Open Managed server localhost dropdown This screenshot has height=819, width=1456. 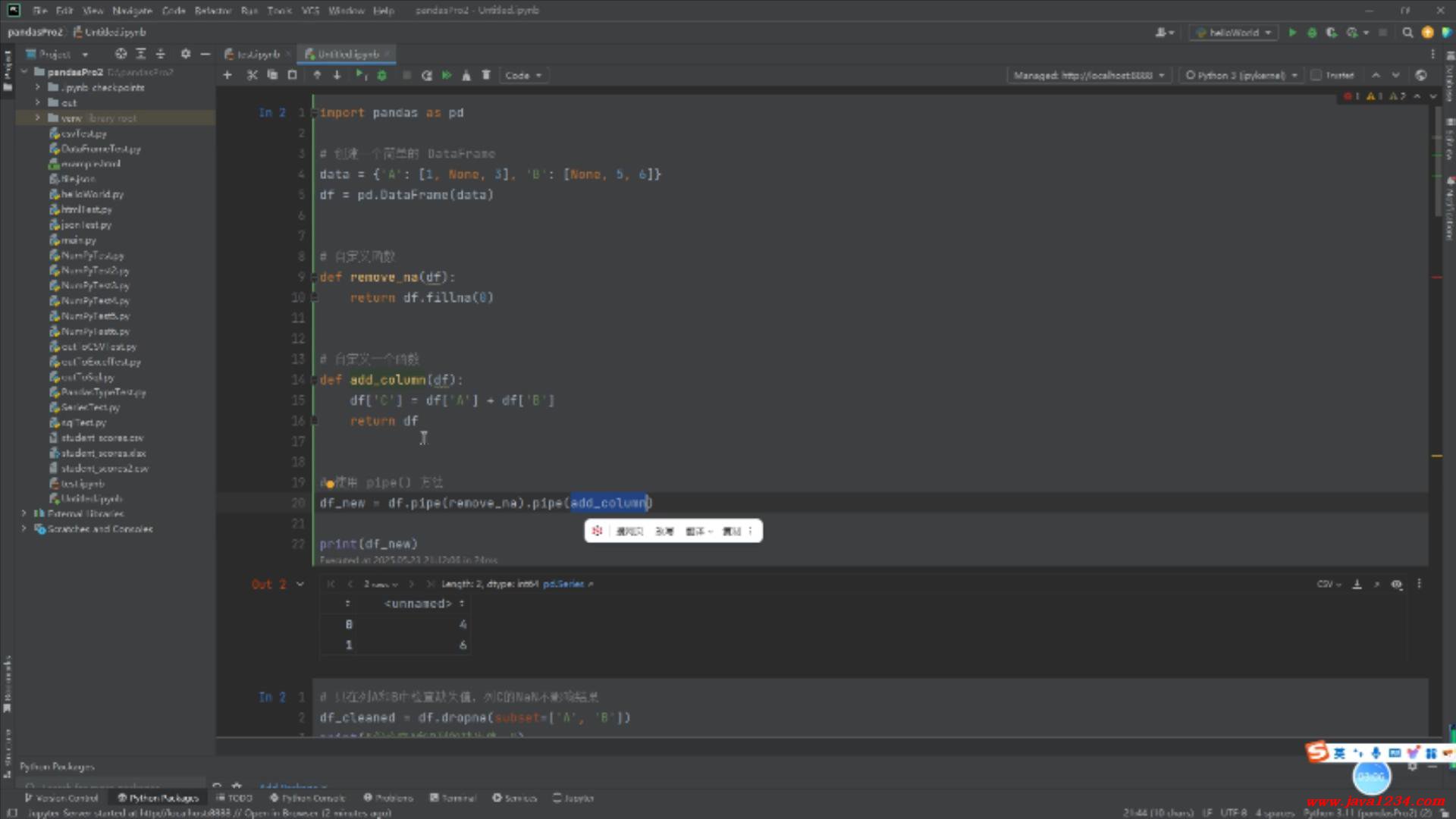point(1090,75)
